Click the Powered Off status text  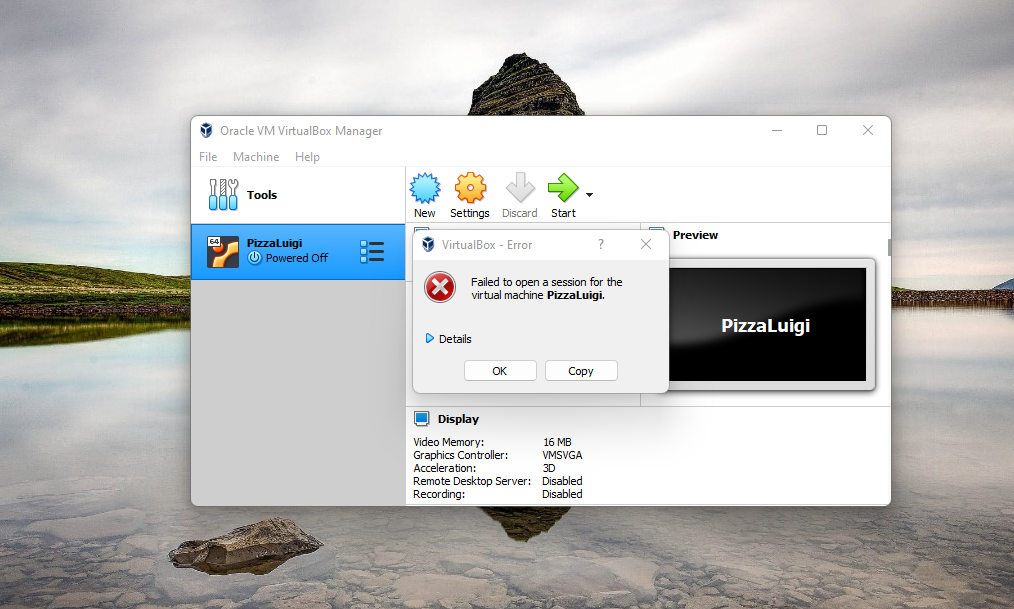click(297, 258)
